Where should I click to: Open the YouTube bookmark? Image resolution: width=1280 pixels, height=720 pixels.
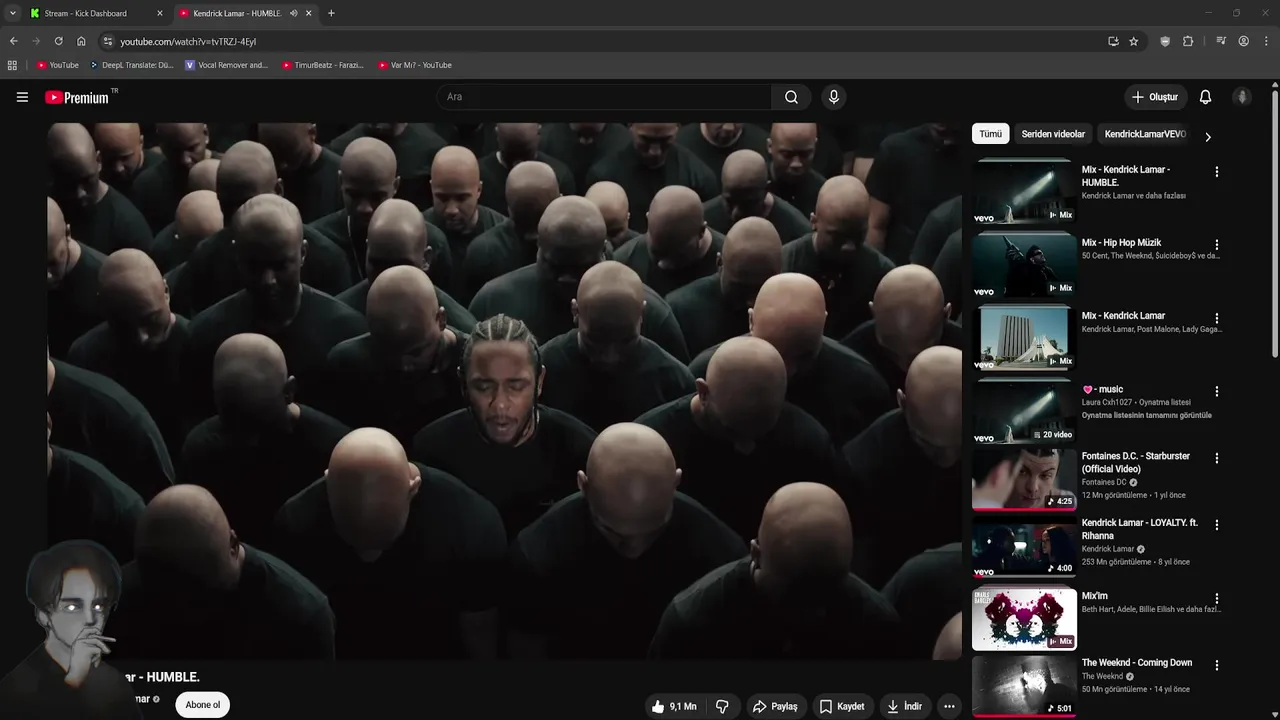coord(58,65)
